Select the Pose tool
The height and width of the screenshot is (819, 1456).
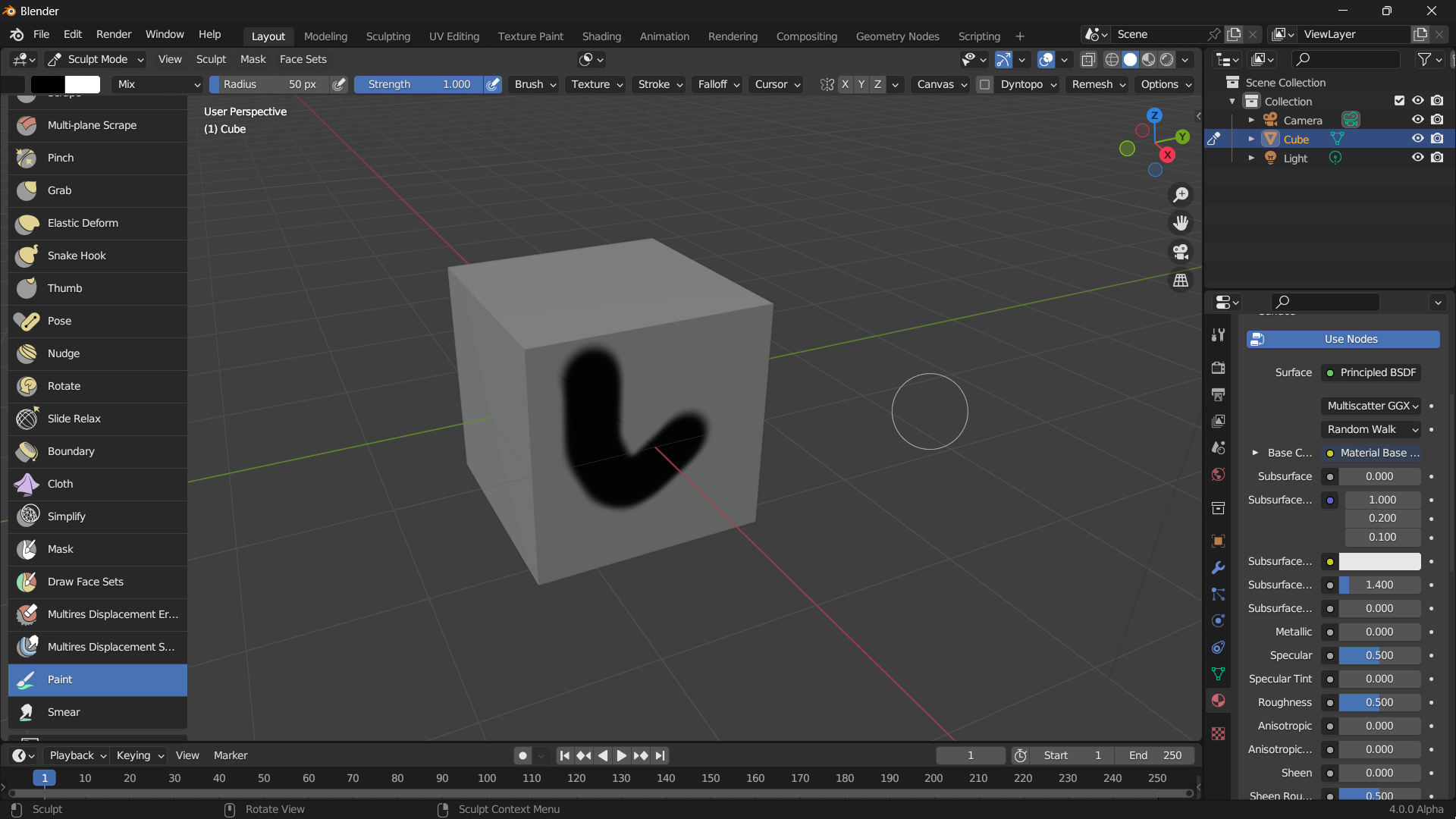98,321
